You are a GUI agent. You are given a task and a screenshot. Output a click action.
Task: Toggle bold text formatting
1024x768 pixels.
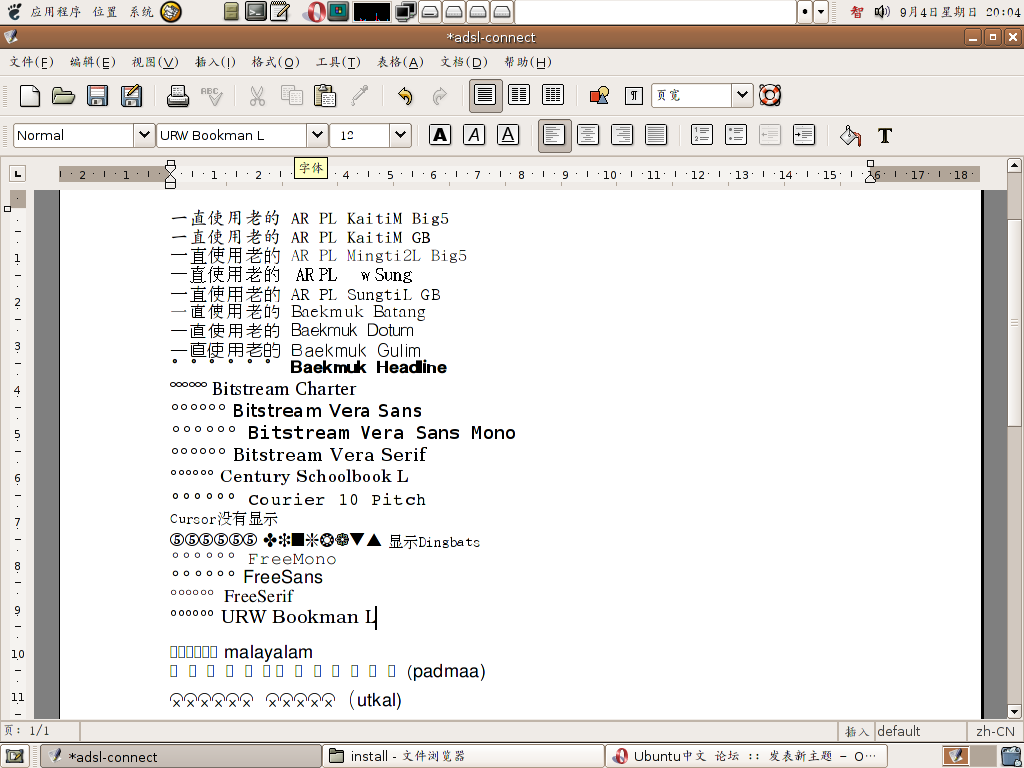(440, 135)
